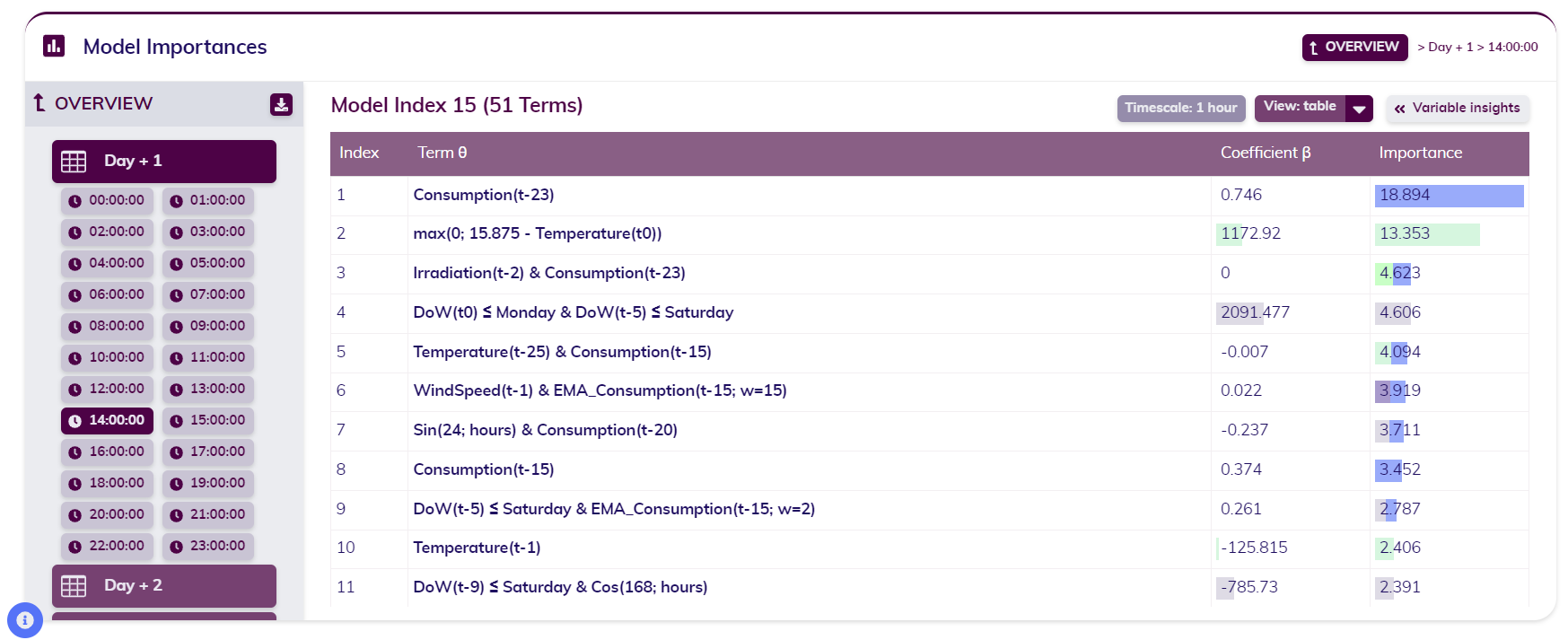Screen dimensions: 1568x640
Task: Switch to the 09:00:00 time slot
Action: coord(208,326)
